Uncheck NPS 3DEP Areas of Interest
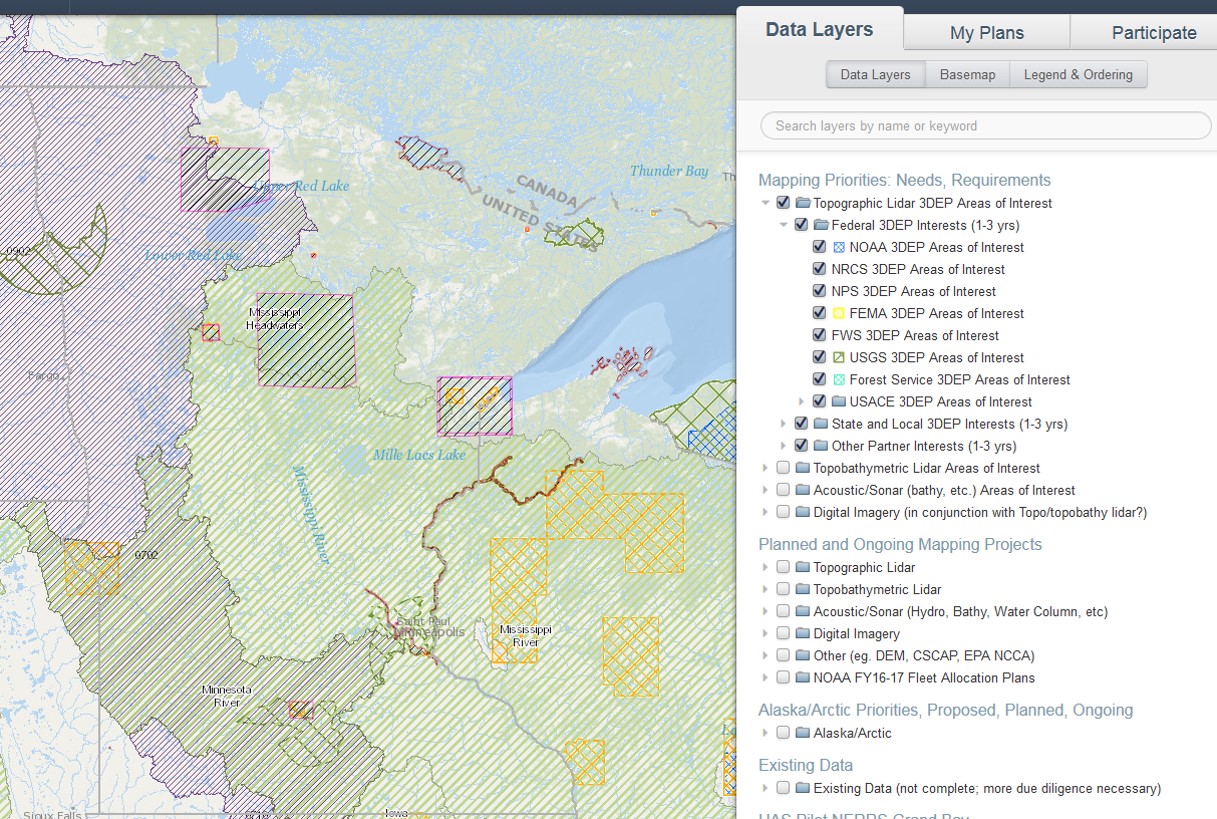 819,291
